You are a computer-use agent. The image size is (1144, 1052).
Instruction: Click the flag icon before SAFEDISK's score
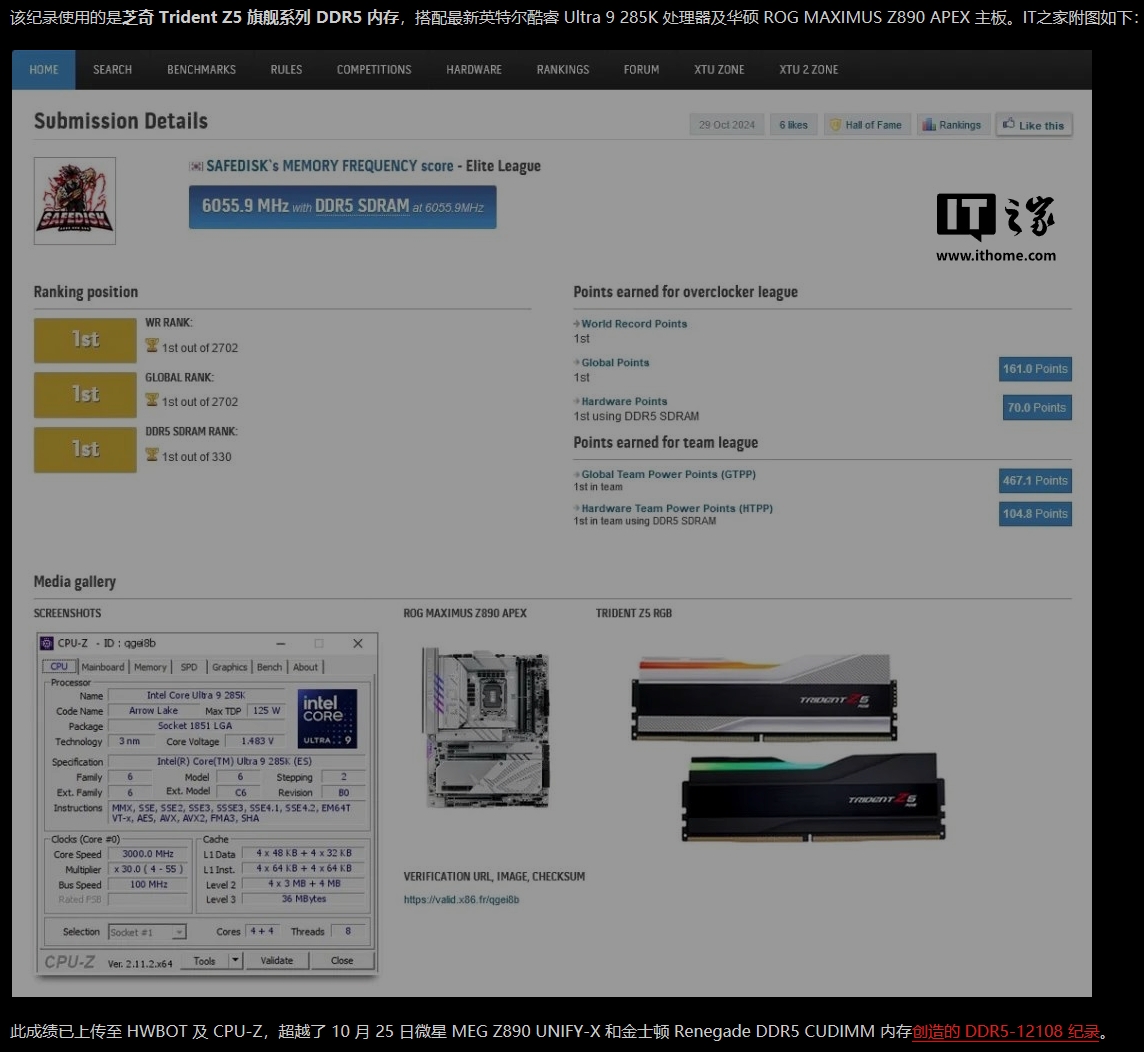tap(196, 166)
